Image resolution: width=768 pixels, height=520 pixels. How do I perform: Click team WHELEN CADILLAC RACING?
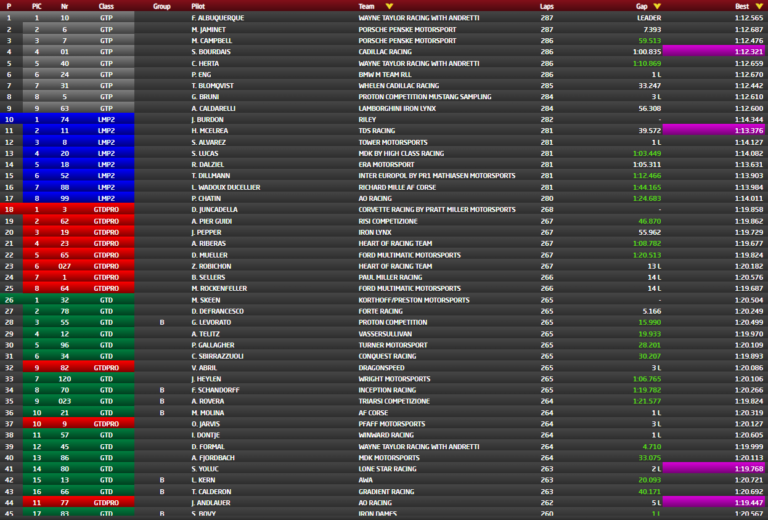pyautogui.click(x=399, y=85)
